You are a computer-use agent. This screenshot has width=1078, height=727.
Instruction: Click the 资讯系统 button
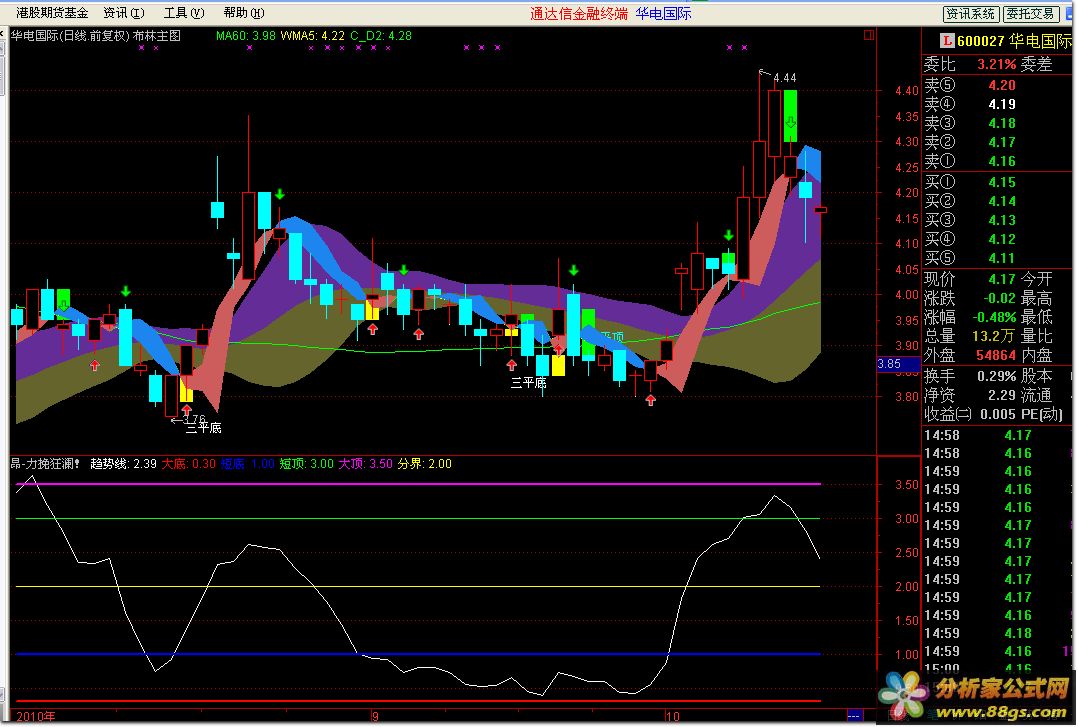tap(970, 13)
